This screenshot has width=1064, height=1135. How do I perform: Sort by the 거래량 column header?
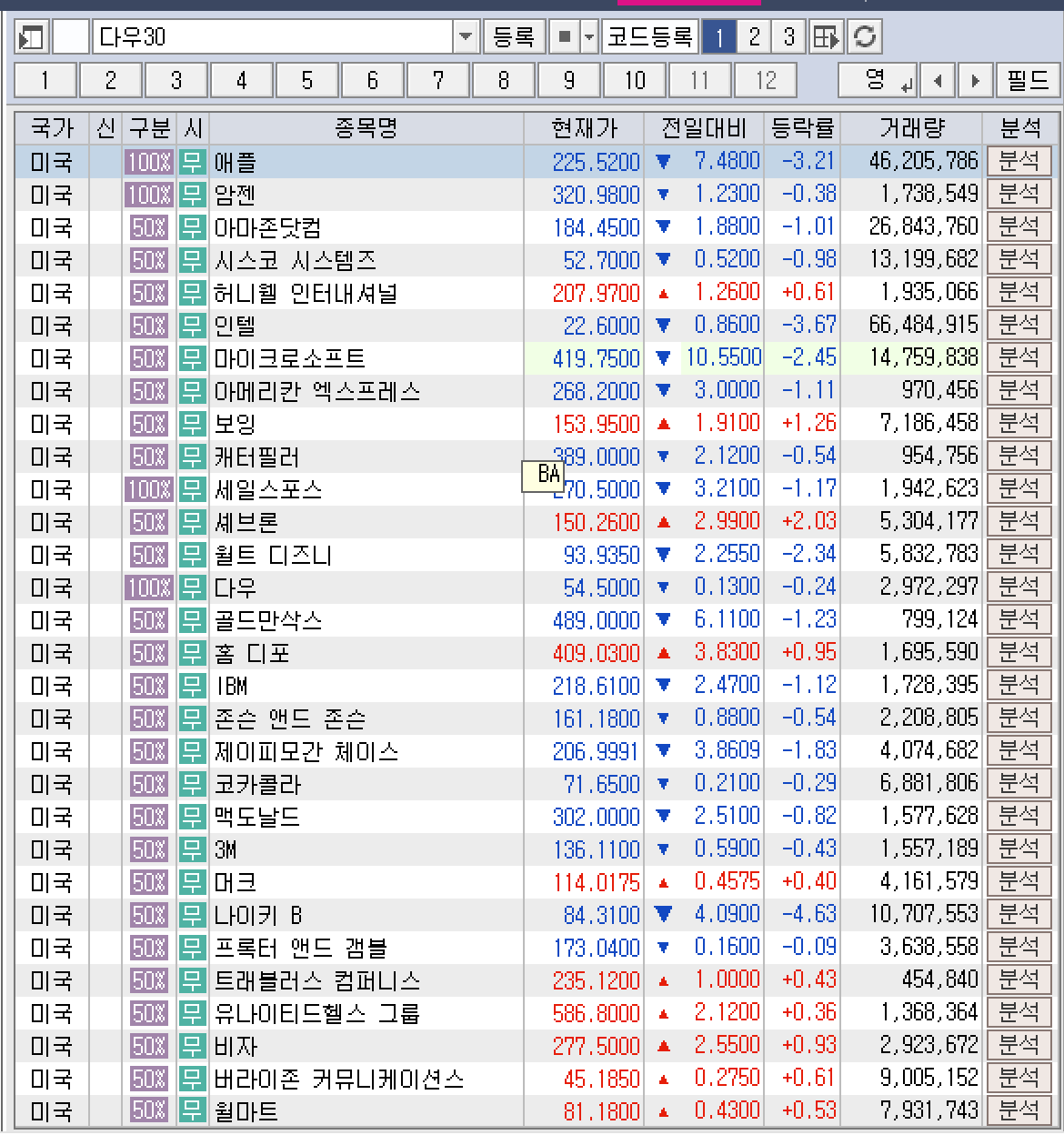pos(912,128)
